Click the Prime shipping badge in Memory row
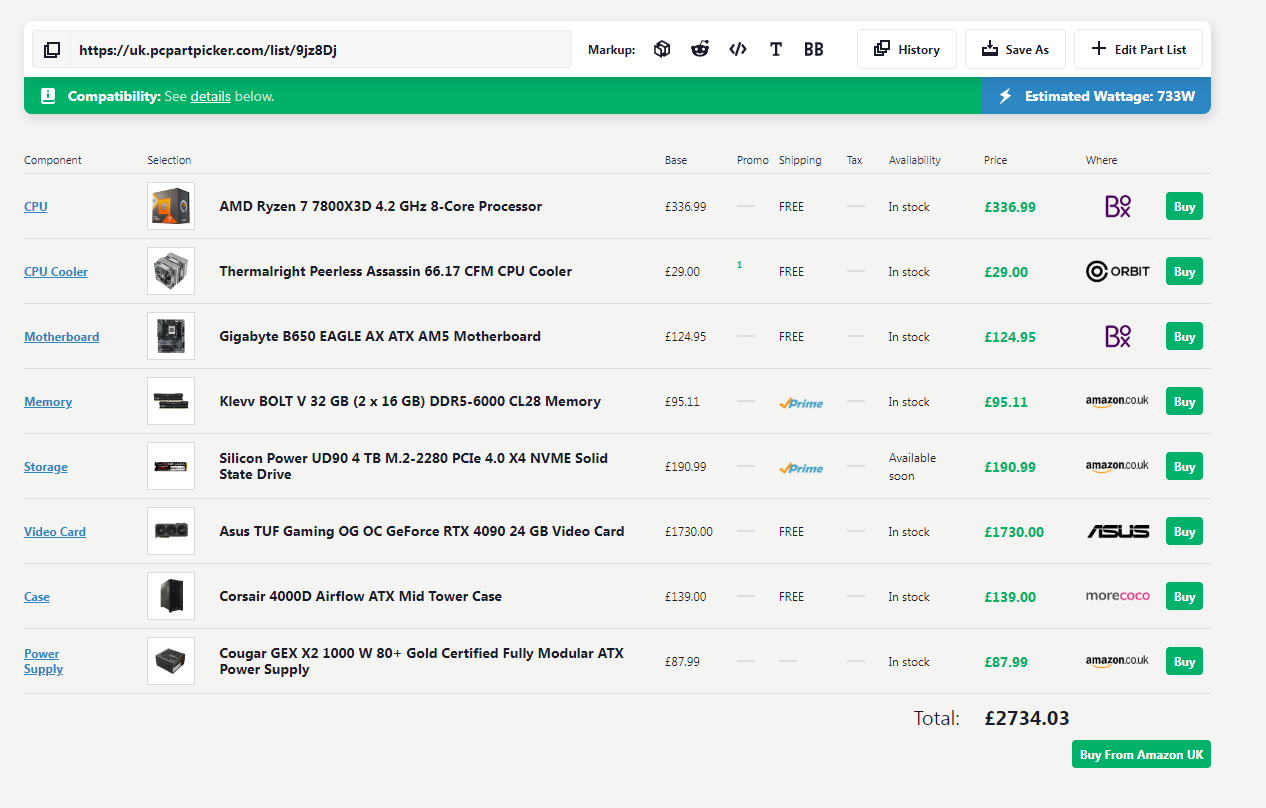Image resolution: width=1266 pixels, height=808 pixels. [x=801, y=403]
